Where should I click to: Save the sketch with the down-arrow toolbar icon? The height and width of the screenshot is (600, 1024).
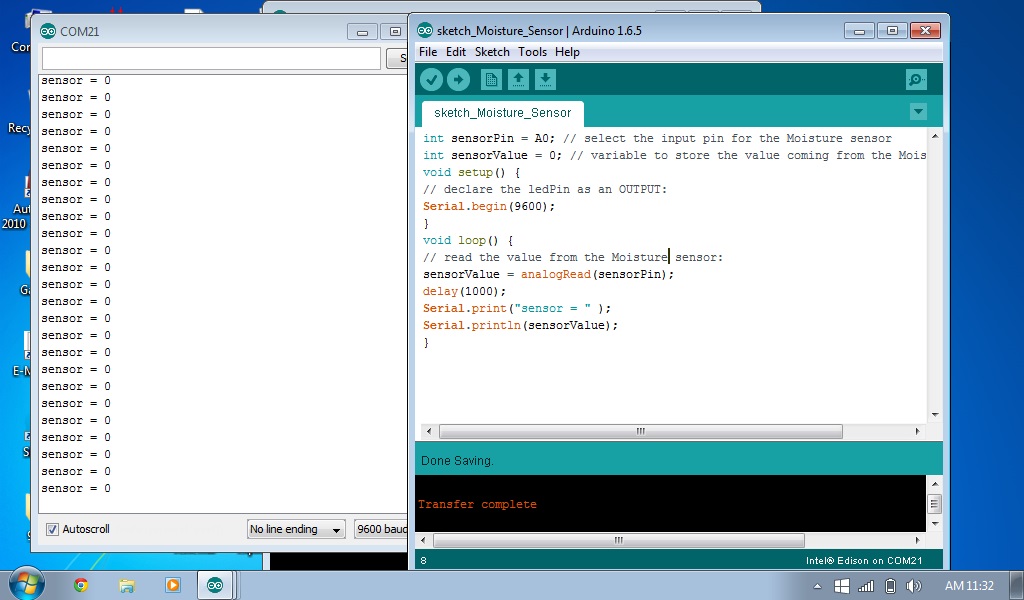tap(545, 80)
